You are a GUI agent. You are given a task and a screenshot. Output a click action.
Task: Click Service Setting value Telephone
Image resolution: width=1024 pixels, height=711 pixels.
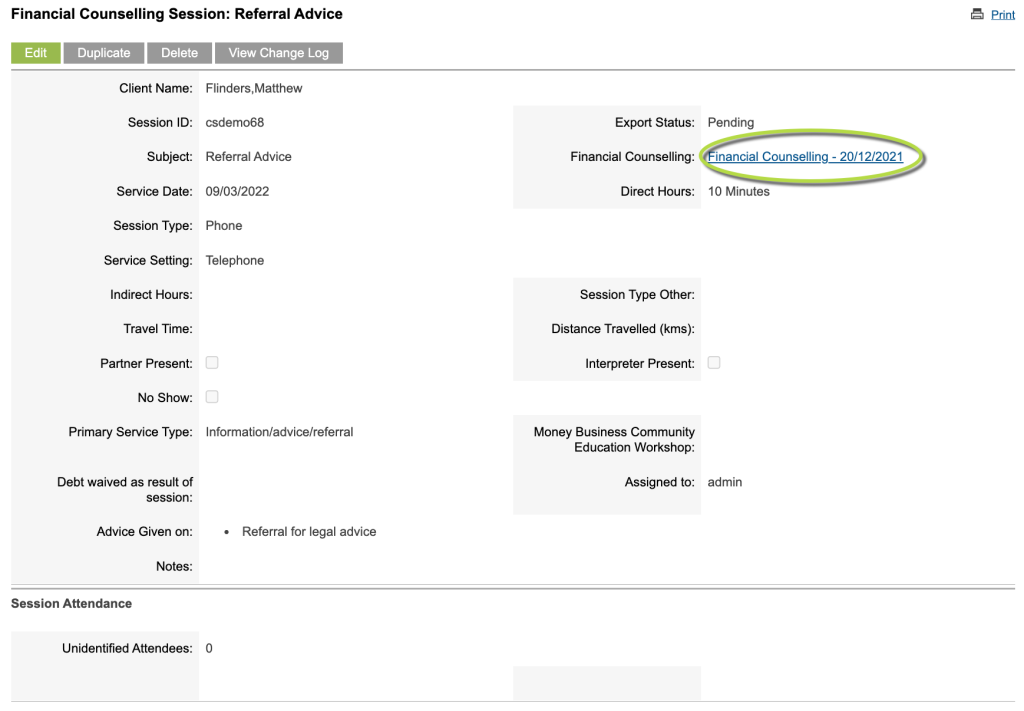(235, 260)
